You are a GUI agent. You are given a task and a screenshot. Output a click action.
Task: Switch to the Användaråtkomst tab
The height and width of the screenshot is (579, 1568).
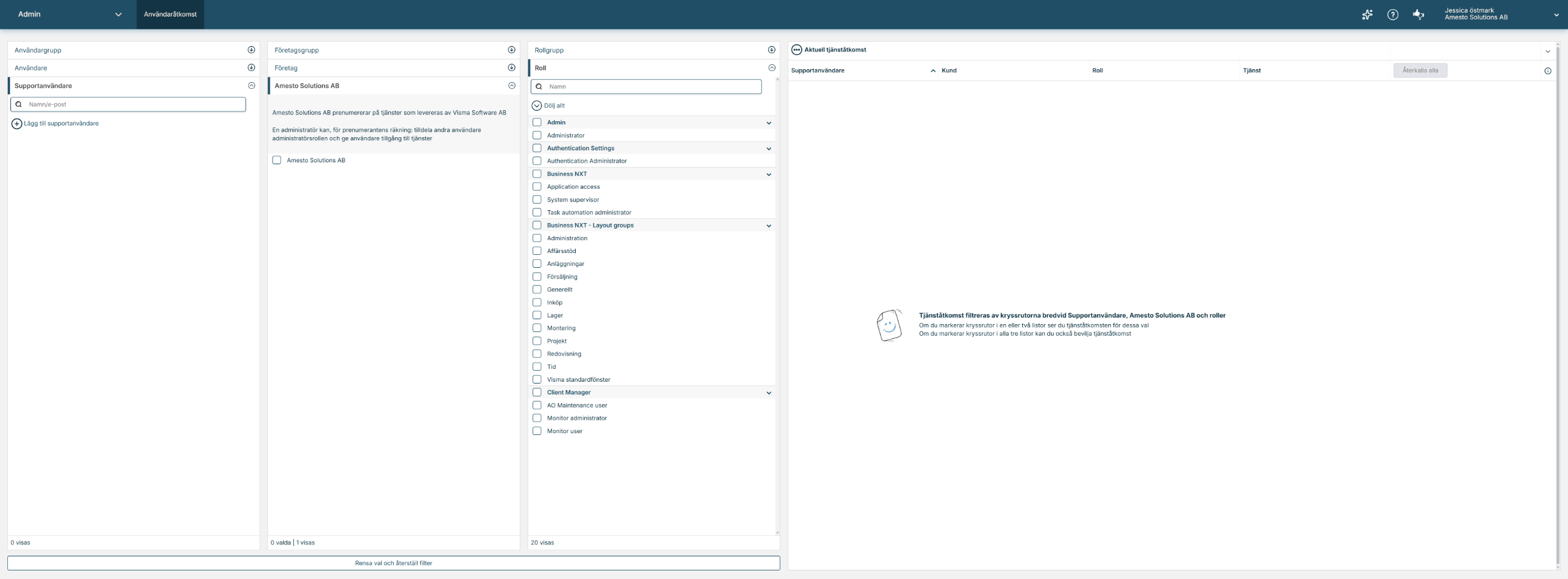[x=170, y=15]
